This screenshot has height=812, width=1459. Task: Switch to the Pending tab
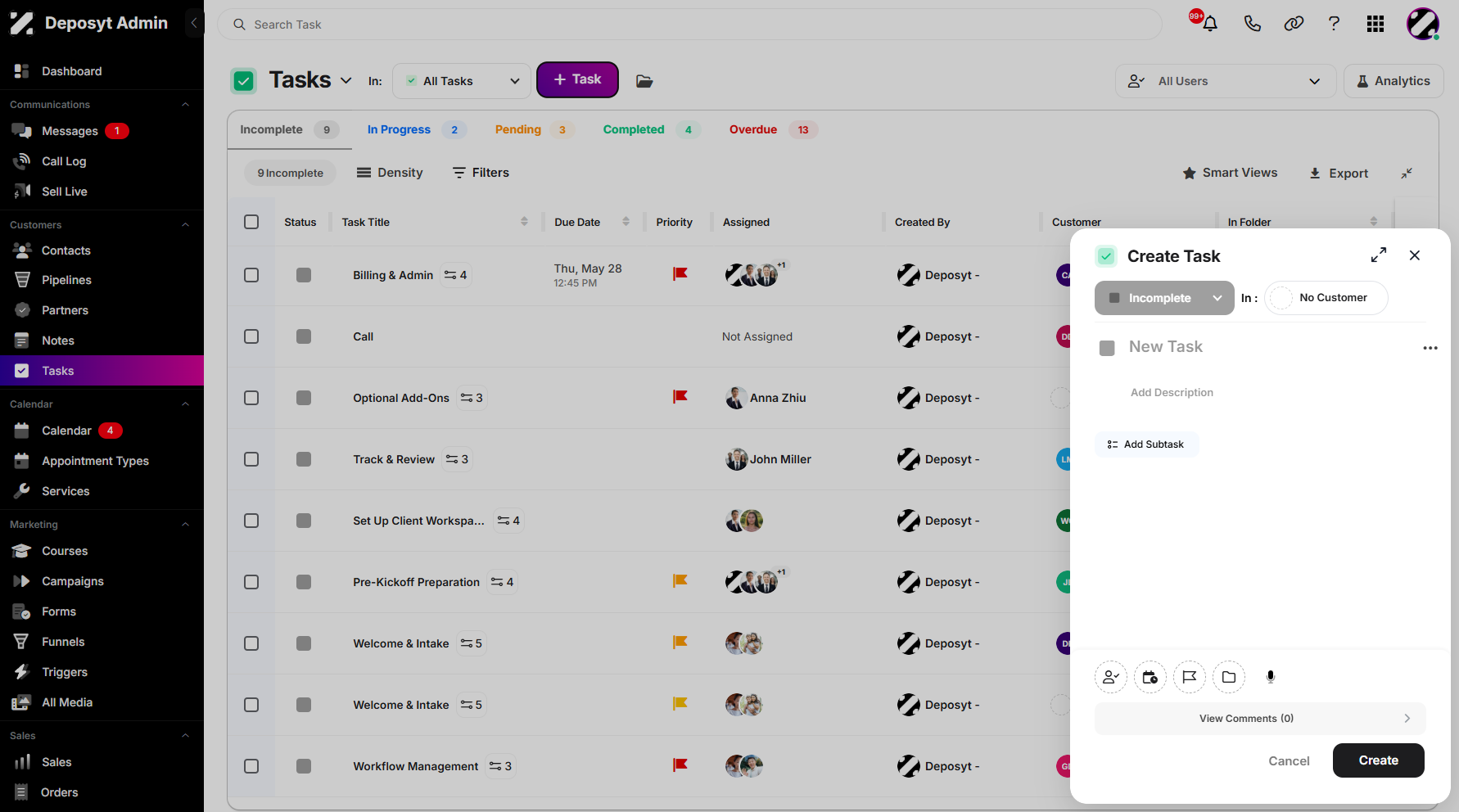534,129
